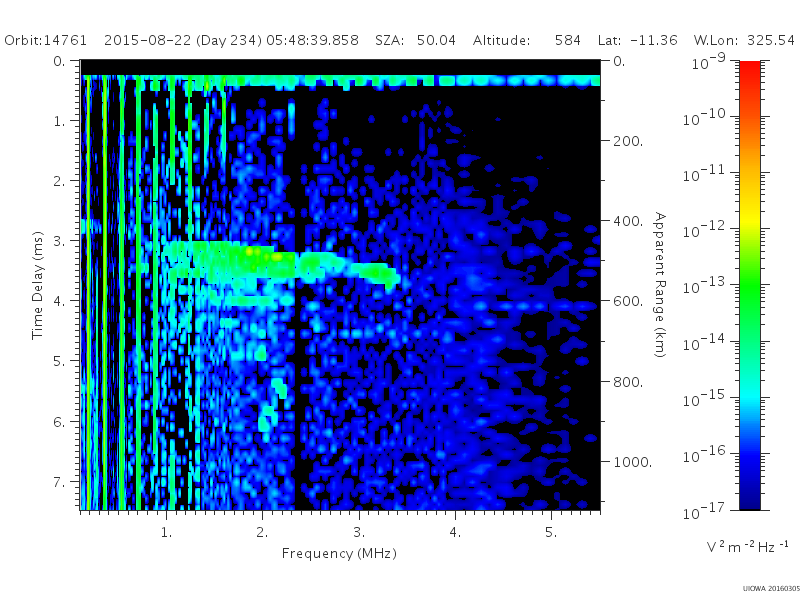Click the Time Delay (ms) axis label
This screenshot has height=600, width=800.
(x=37, y=285)
